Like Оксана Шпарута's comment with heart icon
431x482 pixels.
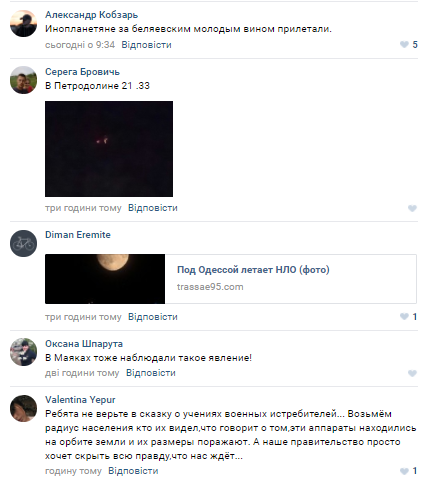pyautogui.click(x=412, y=373)
